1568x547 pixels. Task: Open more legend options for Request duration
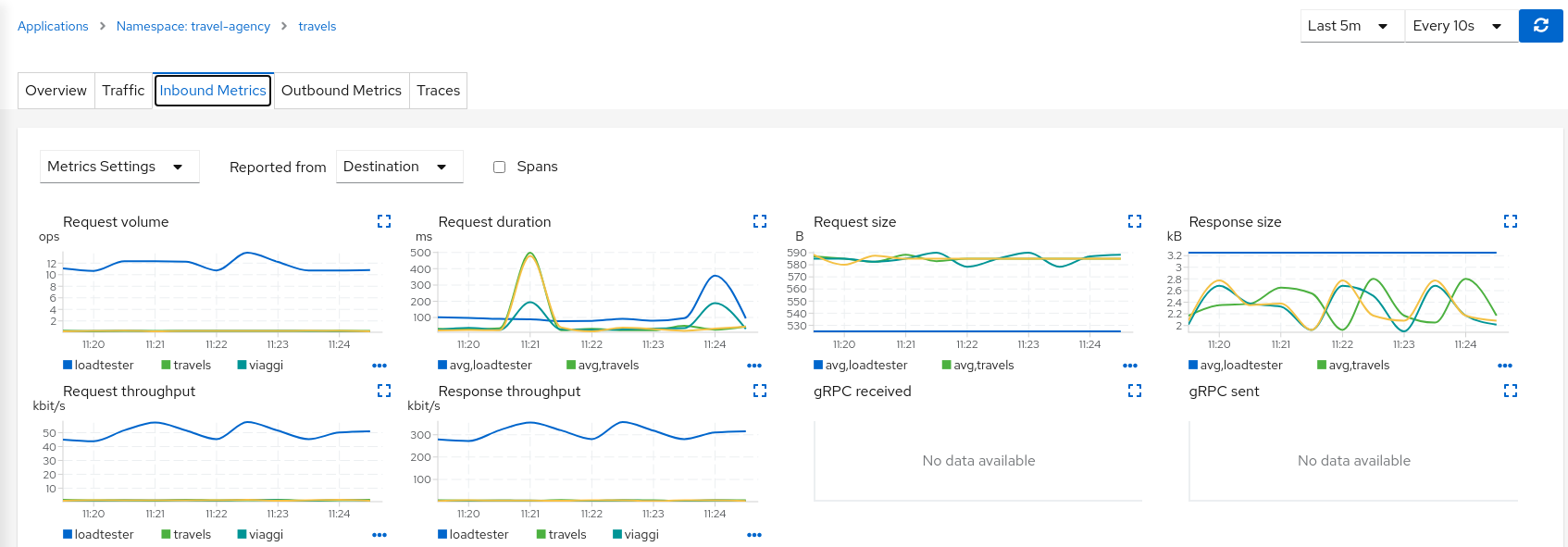point(753,366)
